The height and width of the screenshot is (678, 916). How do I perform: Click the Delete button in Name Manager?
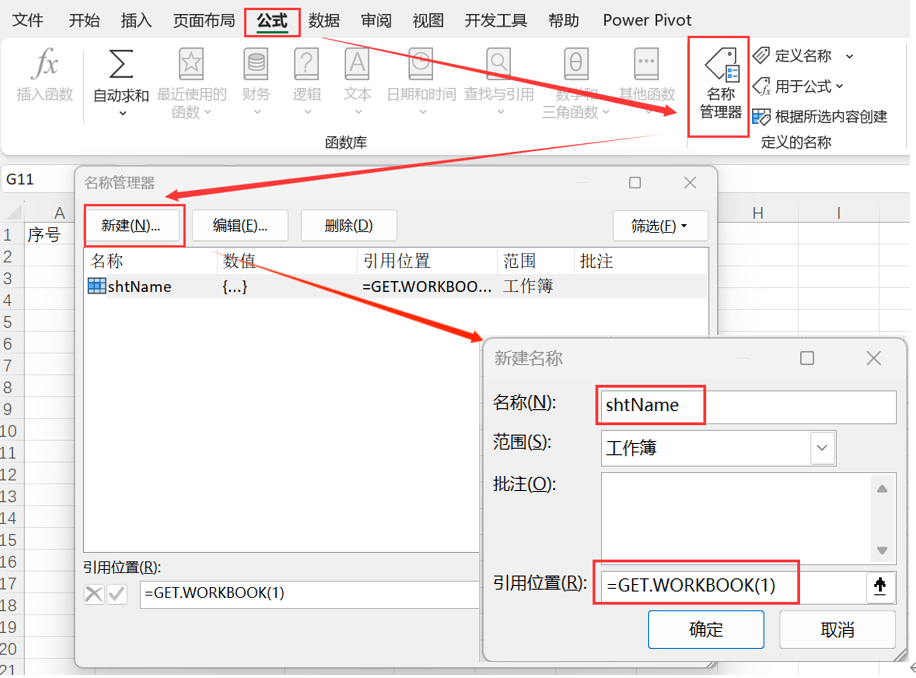pos(349,225)
